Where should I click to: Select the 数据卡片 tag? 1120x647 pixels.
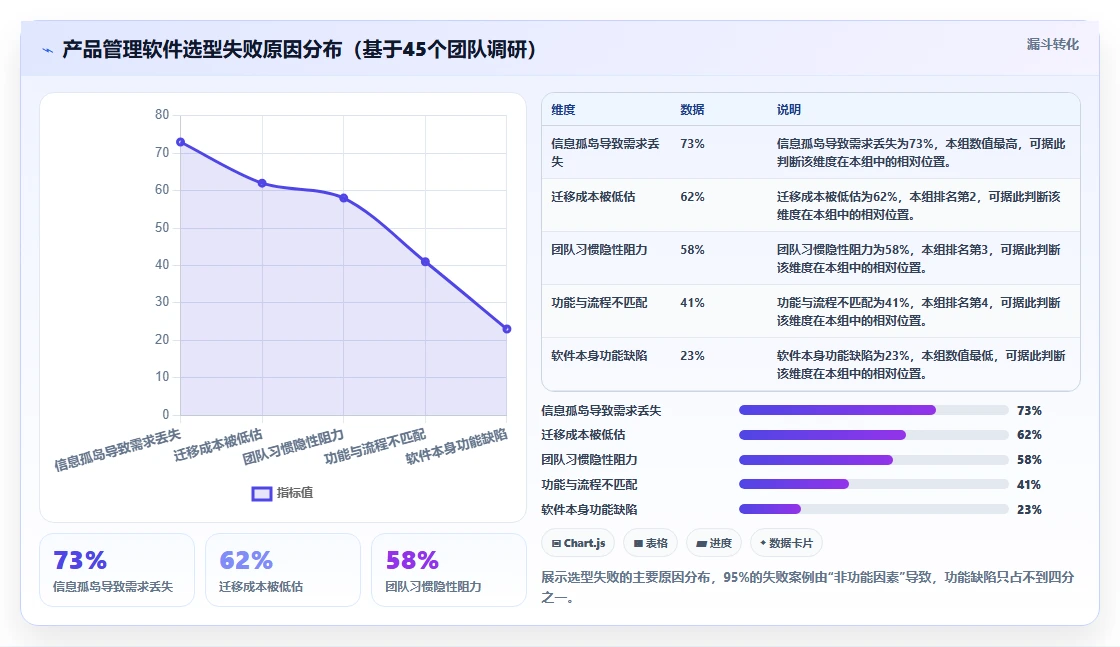[x=786, y=543]
